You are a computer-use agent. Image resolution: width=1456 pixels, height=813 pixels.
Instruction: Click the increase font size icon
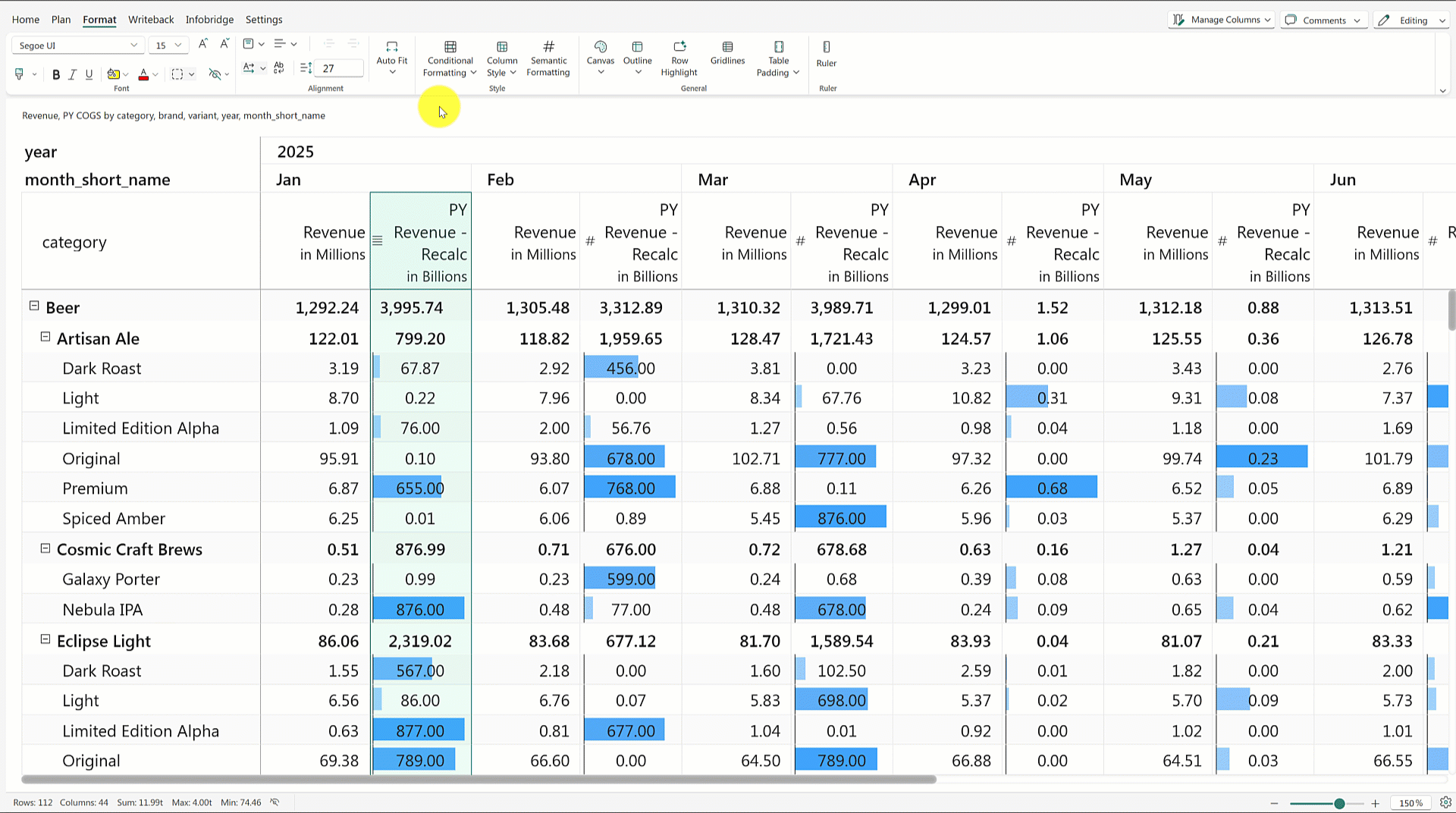click(x=202, y=45)
